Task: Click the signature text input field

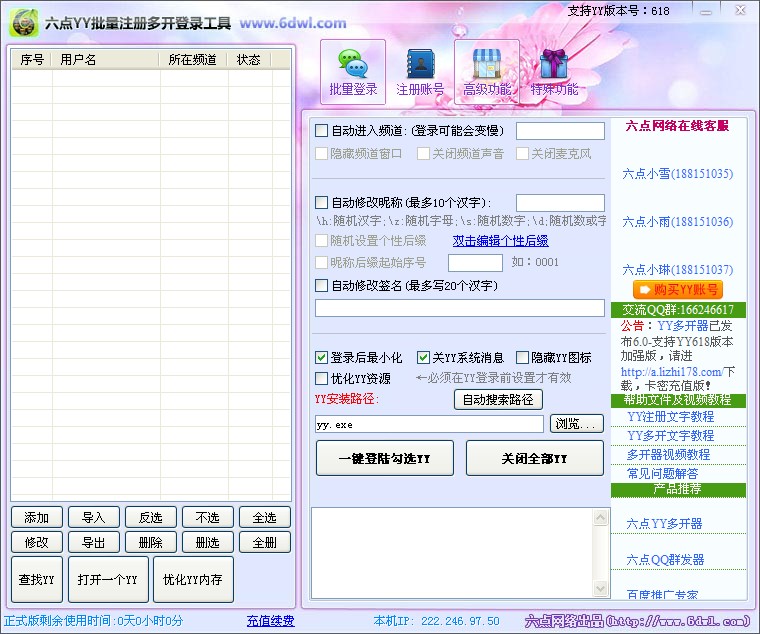Action: 459,308
